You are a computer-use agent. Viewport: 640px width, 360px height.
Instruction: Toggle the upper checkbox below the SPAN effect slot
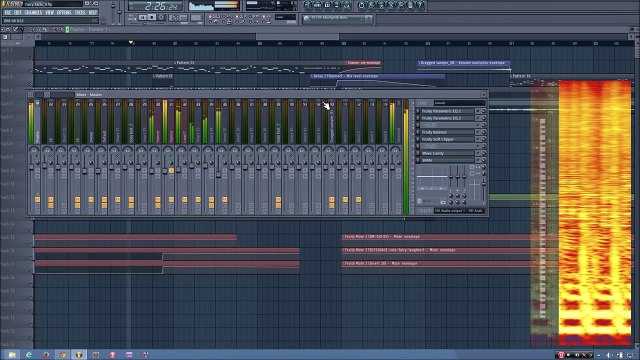pyautogui.click(x=472, y=167)
